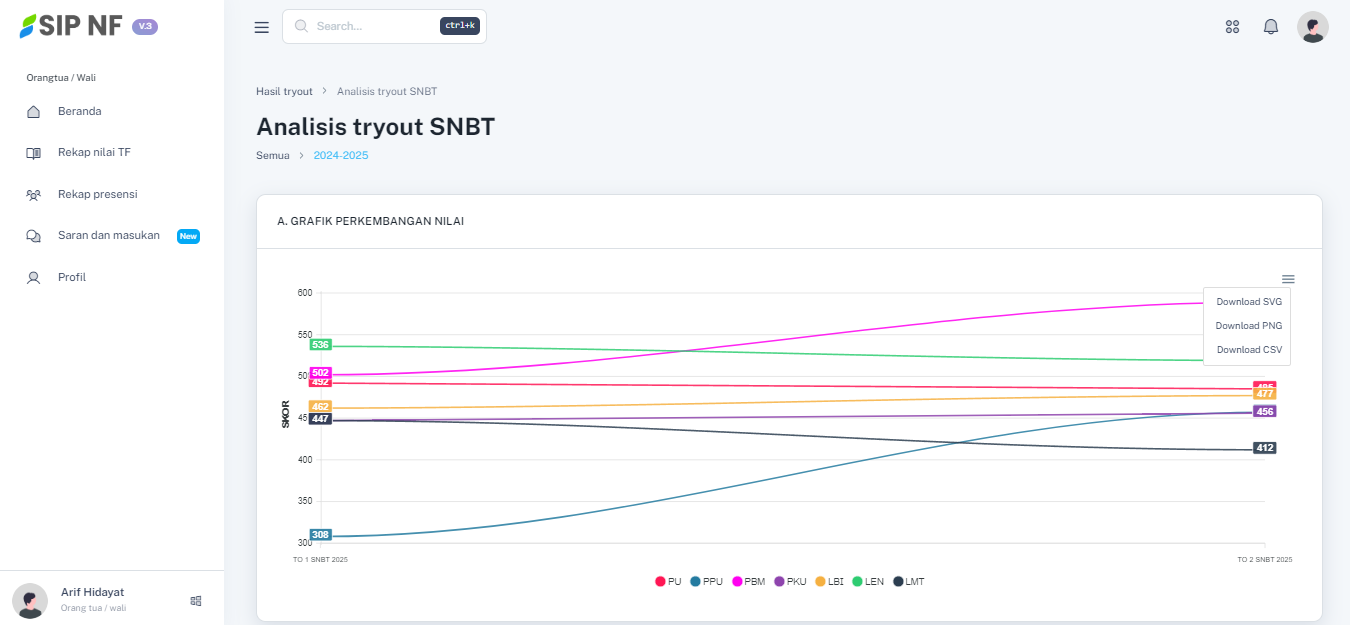Choose Download PNG option
The image size is (1350, 625).
1248,326
